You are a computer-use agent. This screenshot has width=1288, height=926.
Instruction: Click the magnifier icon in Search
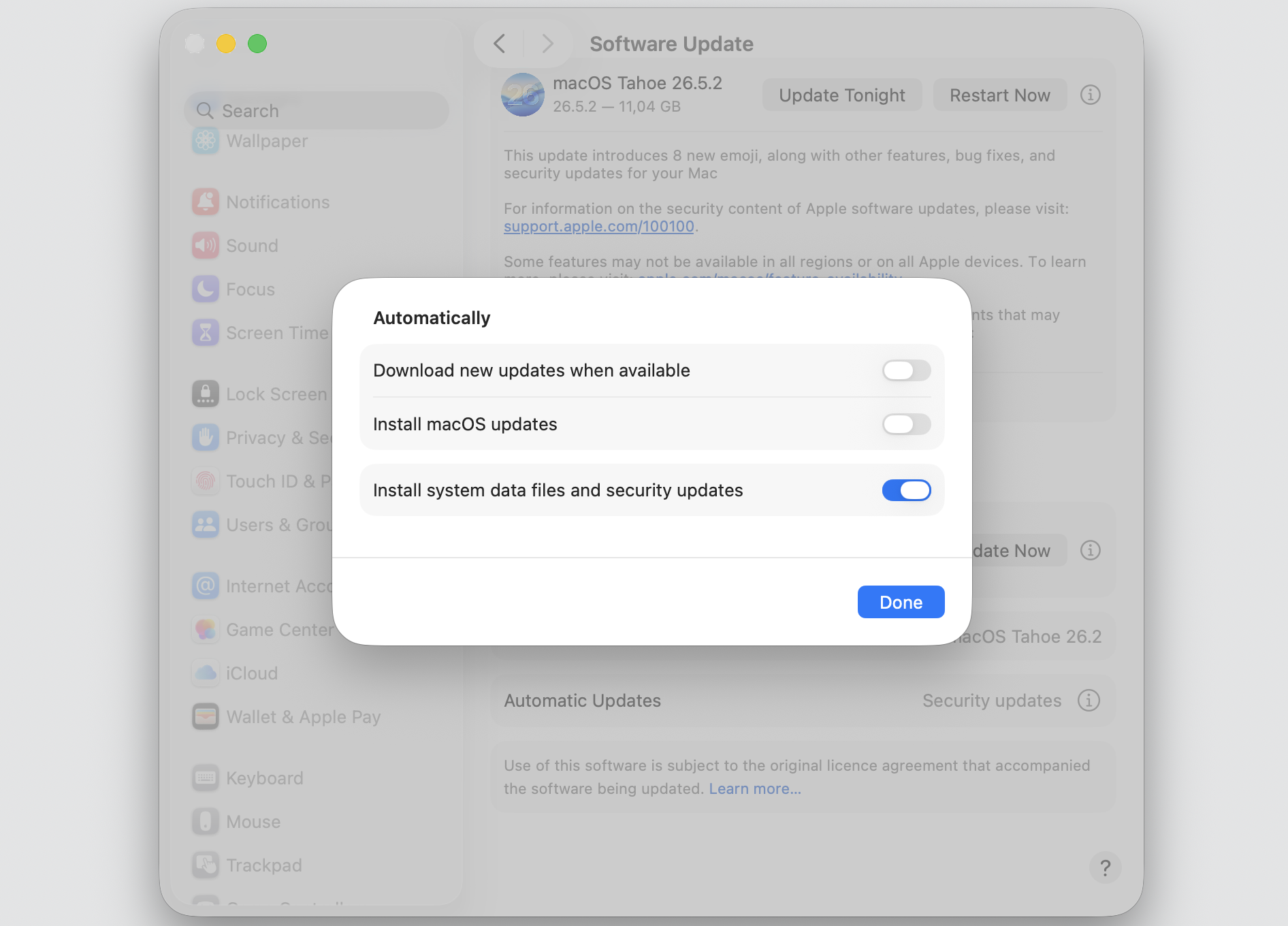[x=205, y=110]
